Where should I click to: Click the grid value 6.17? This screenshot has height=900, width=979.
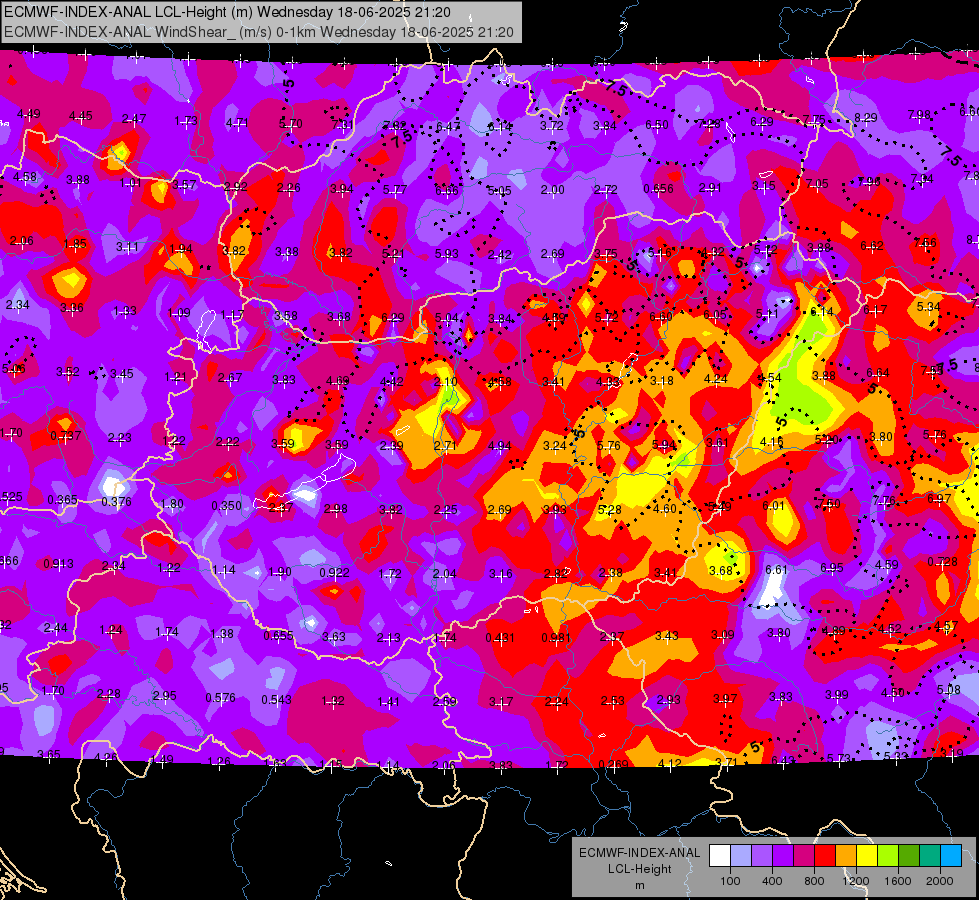pyautogui.click(x=875, y=309)
